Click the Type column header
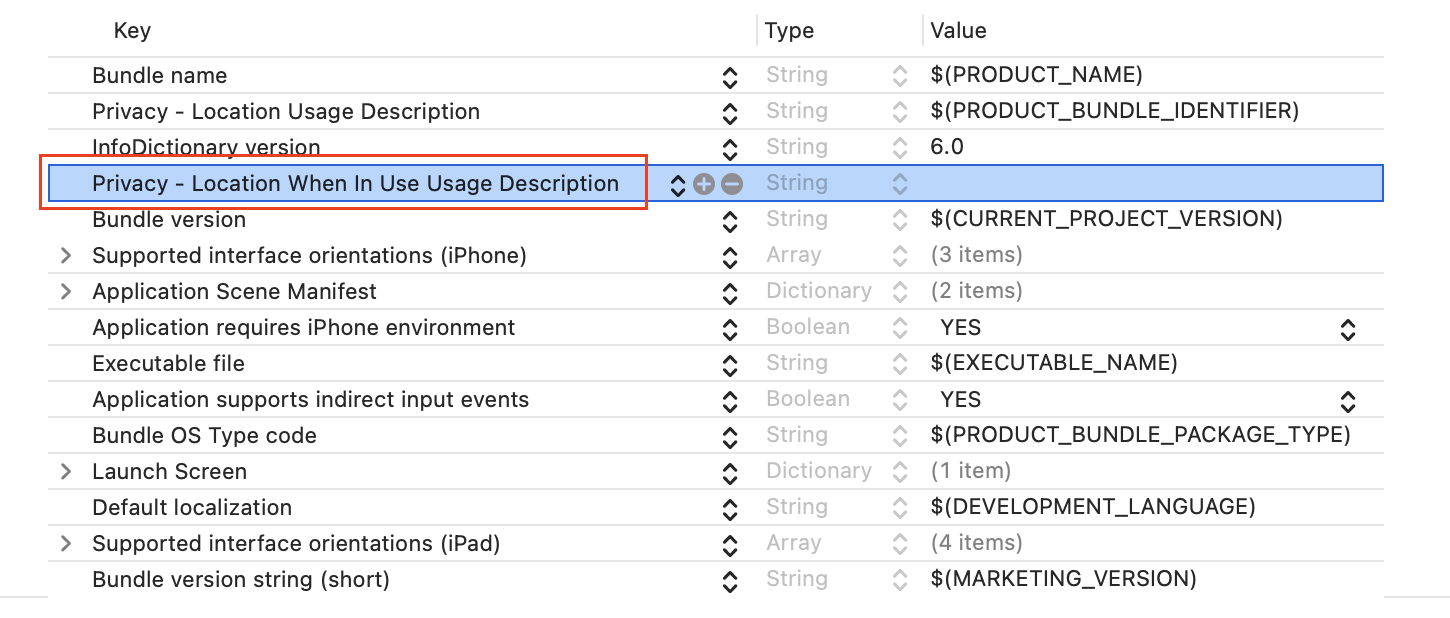 789,30
